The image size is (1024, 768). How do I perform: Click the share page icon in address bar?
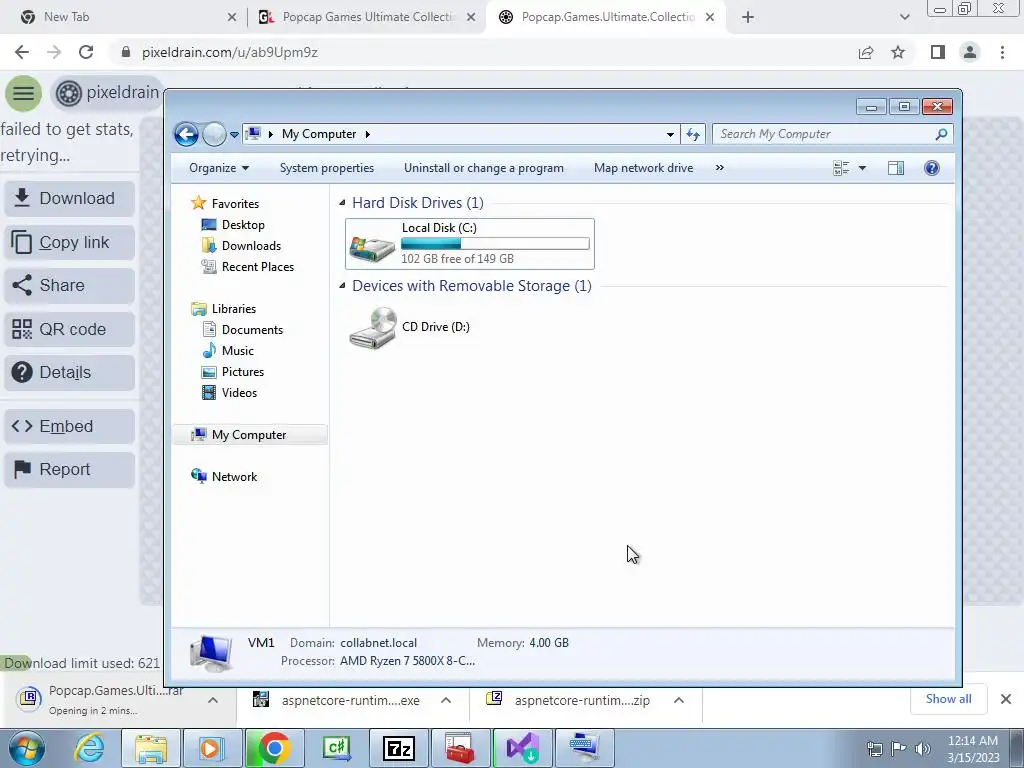click(866, 52)
